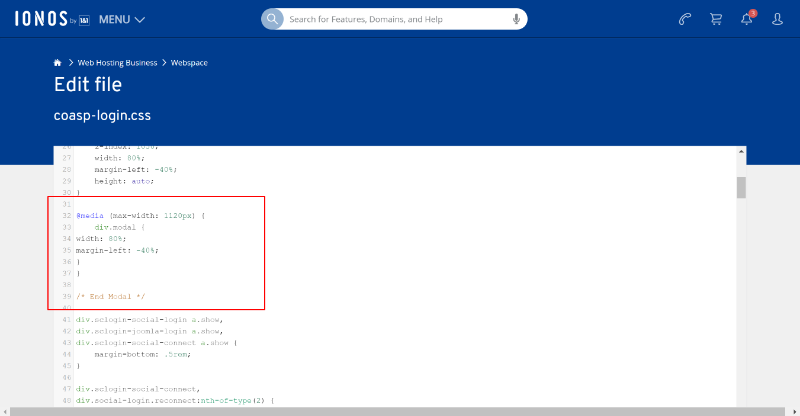
Task: Click the '/* End Modal */' comment
Action: 111,296
